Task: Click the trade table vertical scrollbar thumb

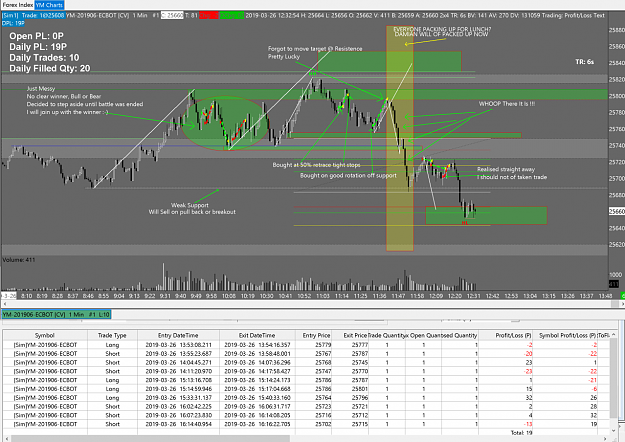Action: (x=613, y=377)
